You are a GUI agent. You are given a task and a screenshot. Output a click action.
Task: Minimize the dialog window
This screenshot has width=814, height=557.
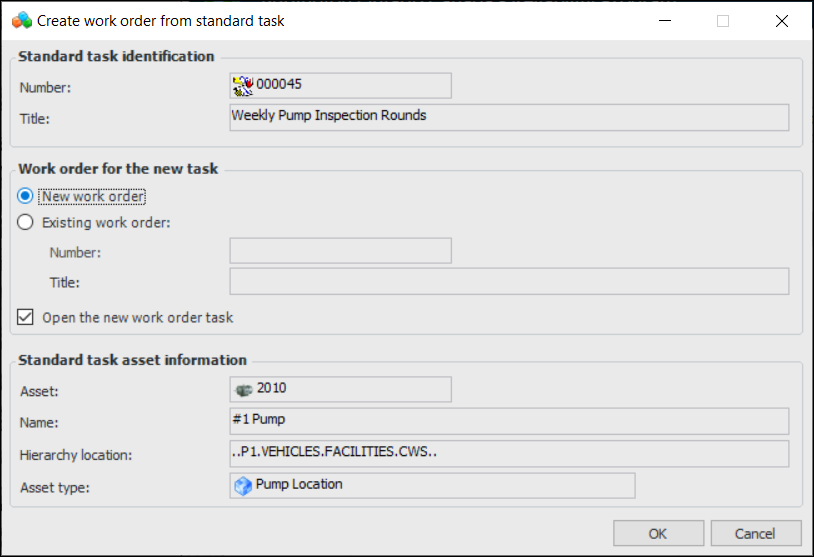664,21
